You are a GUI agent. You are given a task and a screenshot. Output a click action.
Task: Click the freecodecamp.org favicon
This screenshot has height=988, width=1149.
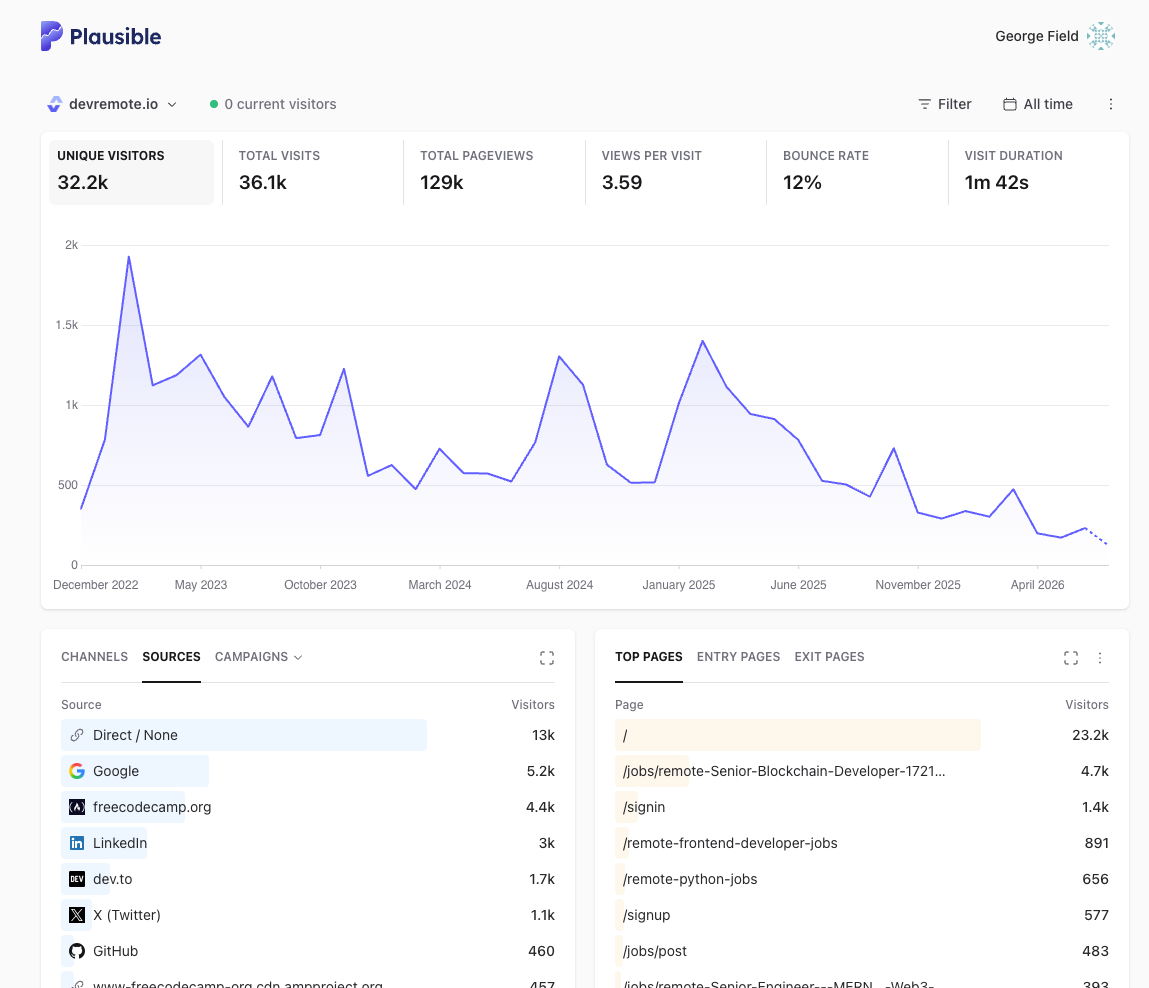77,807
